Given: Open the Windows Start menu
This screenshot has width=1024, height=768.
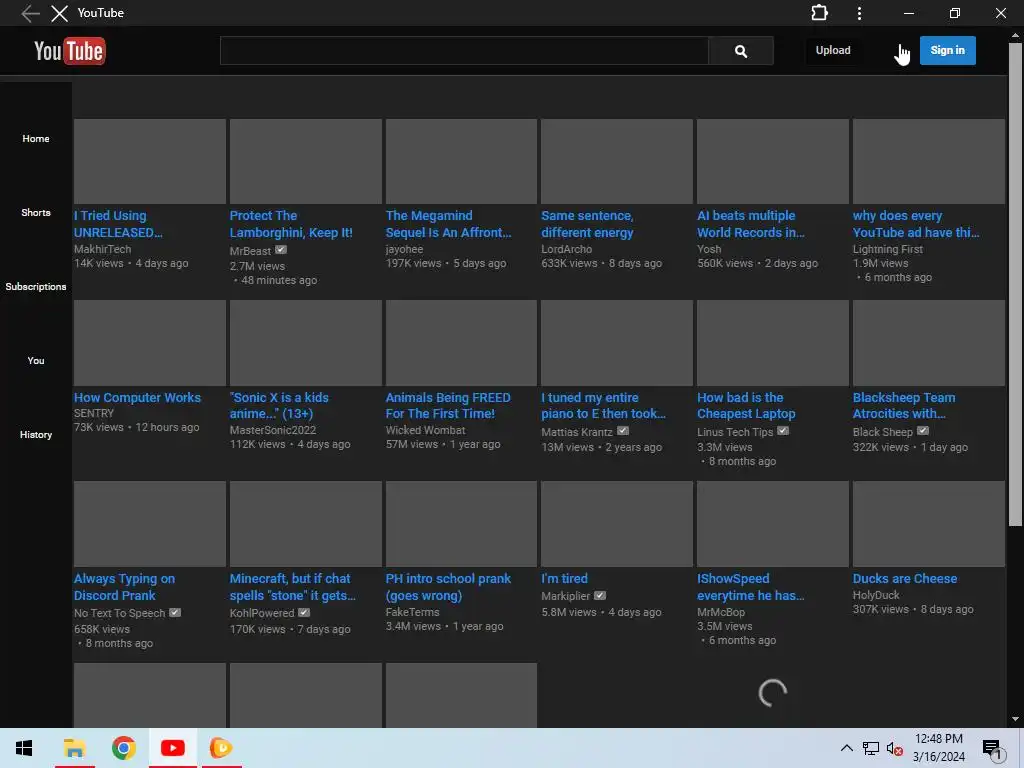Looking at the screenshot, I should pyautogui.click(x=24, y=748).
